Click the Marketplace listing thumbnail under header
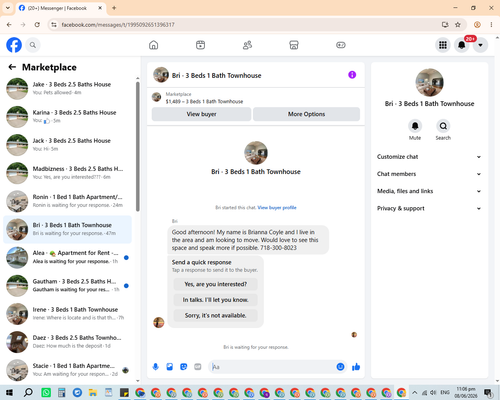500x400 pixels. tap(156, 97)
